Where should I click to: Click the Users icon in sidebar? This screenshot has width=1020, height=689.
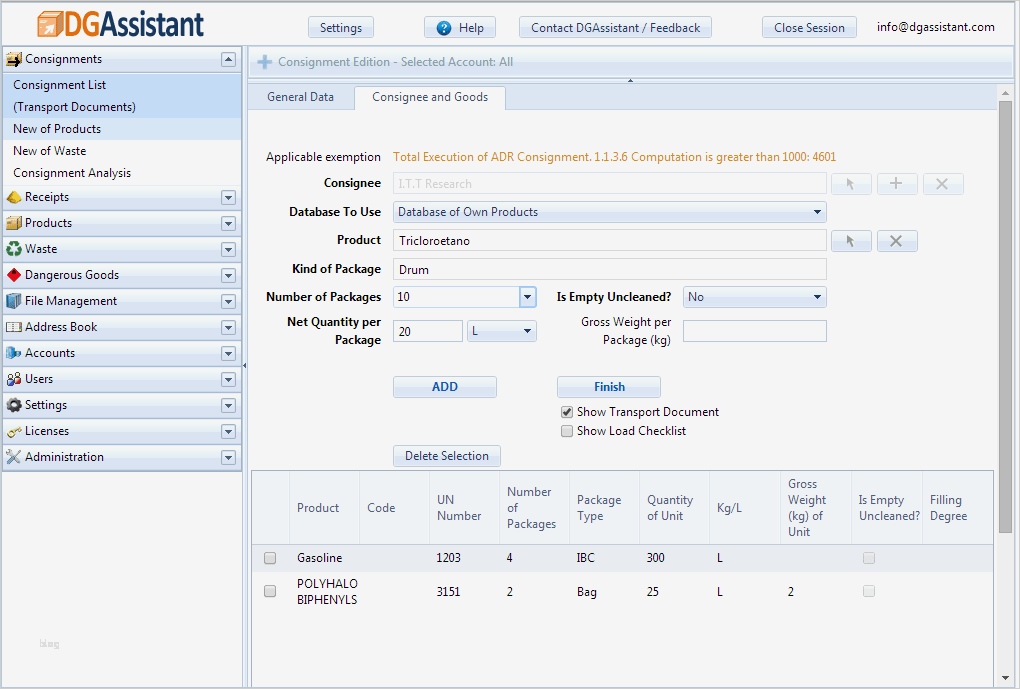coord(14,379)
